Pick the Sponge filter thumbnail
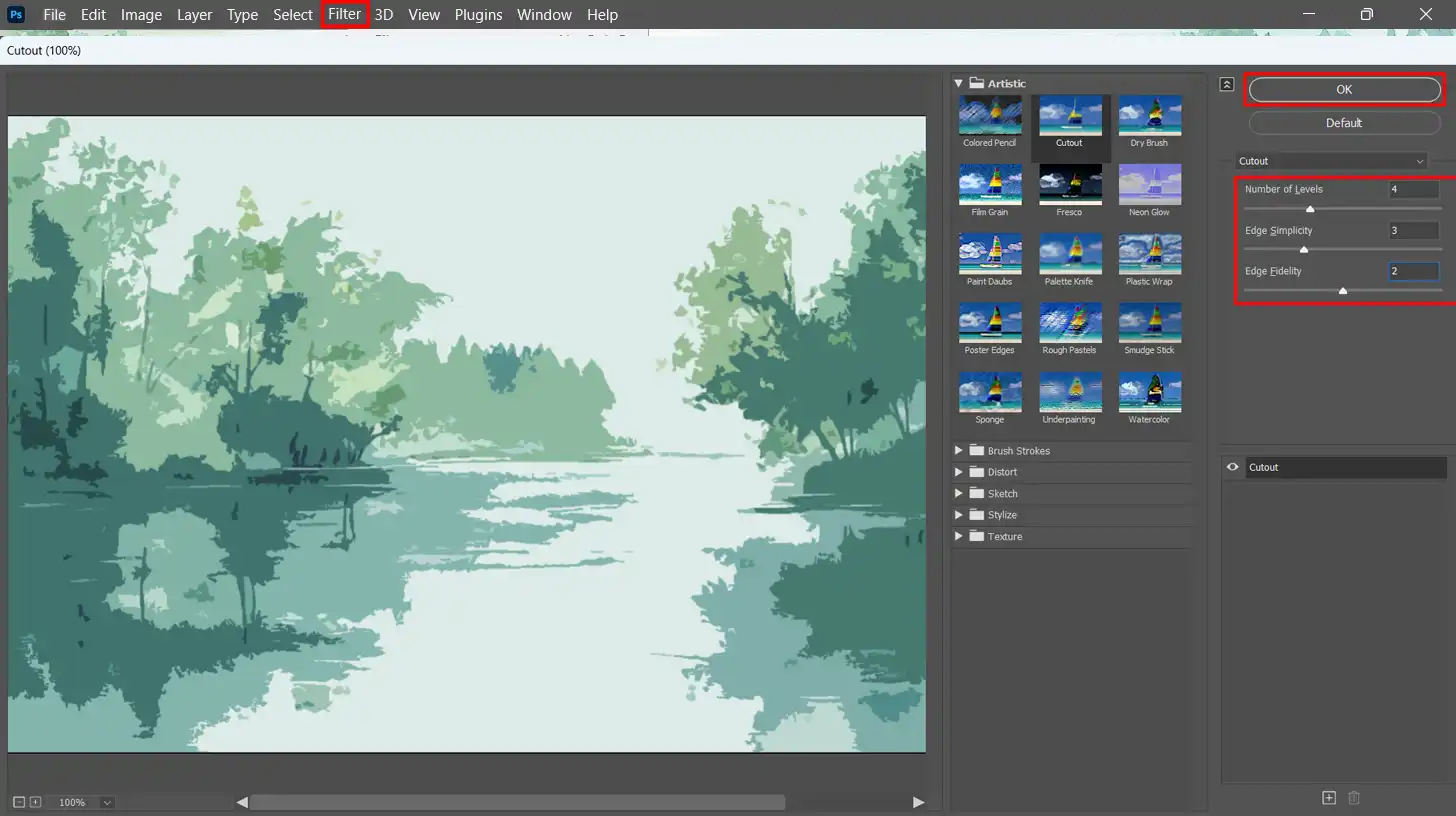 (990, 391)
